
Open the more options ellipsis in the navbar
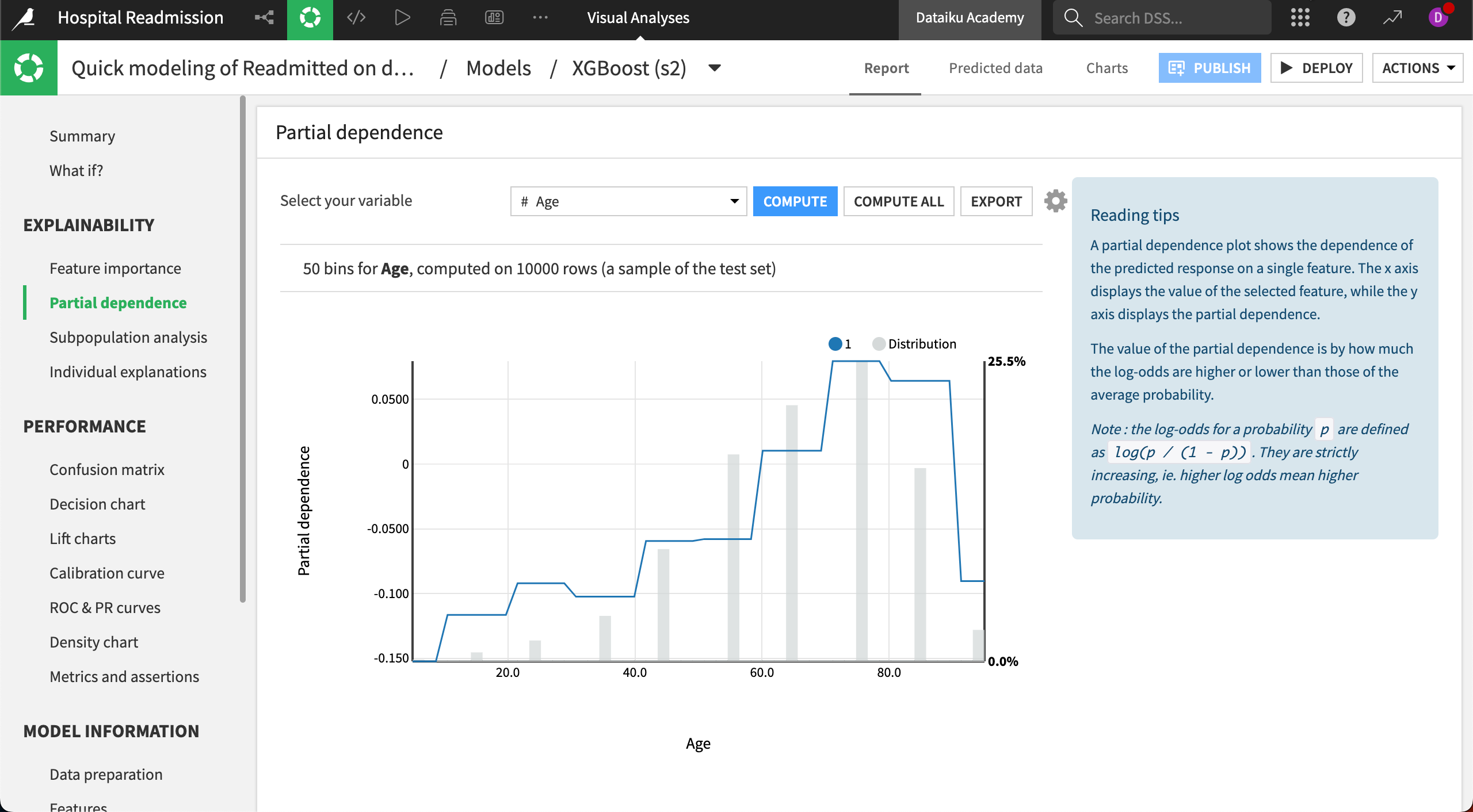[x=540, y=17]
